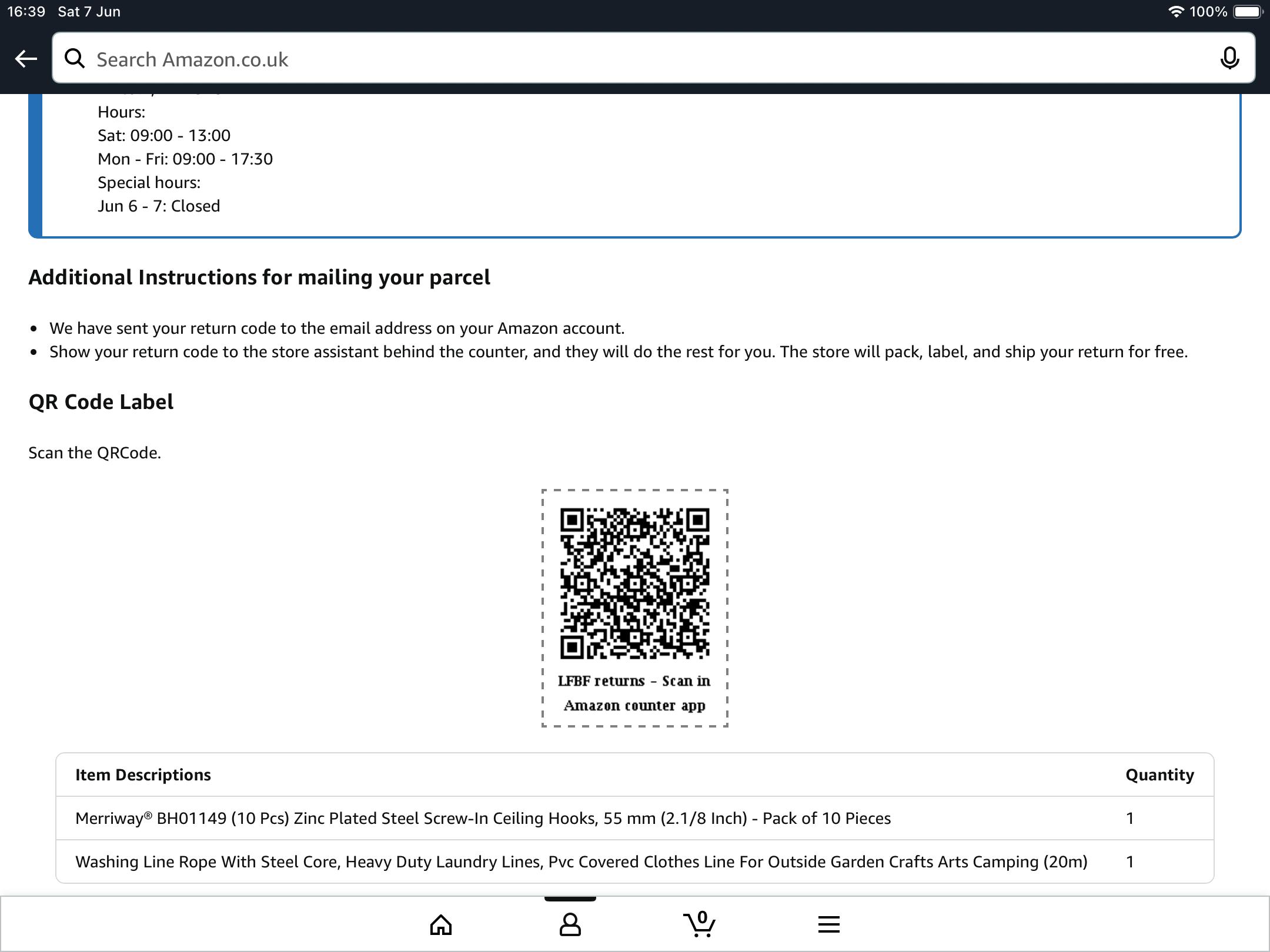Select the Washing Line Rope item row
1270x952 pixels.
(x=635, y=862)
